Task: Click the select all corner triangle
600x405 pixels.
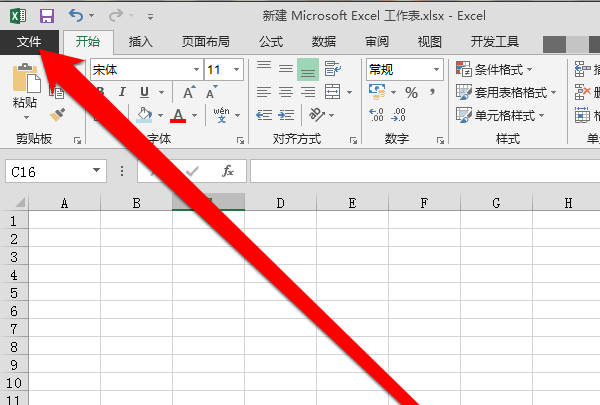Action: coord(18,202)
